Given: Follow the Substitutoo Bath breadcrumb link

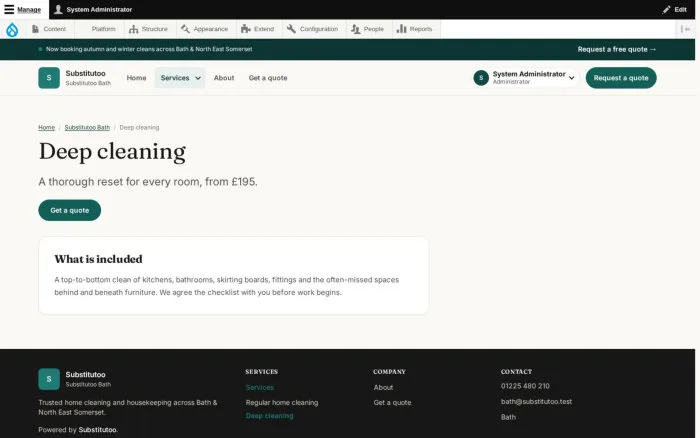Looking at the screenshot, I should (87, 127).
